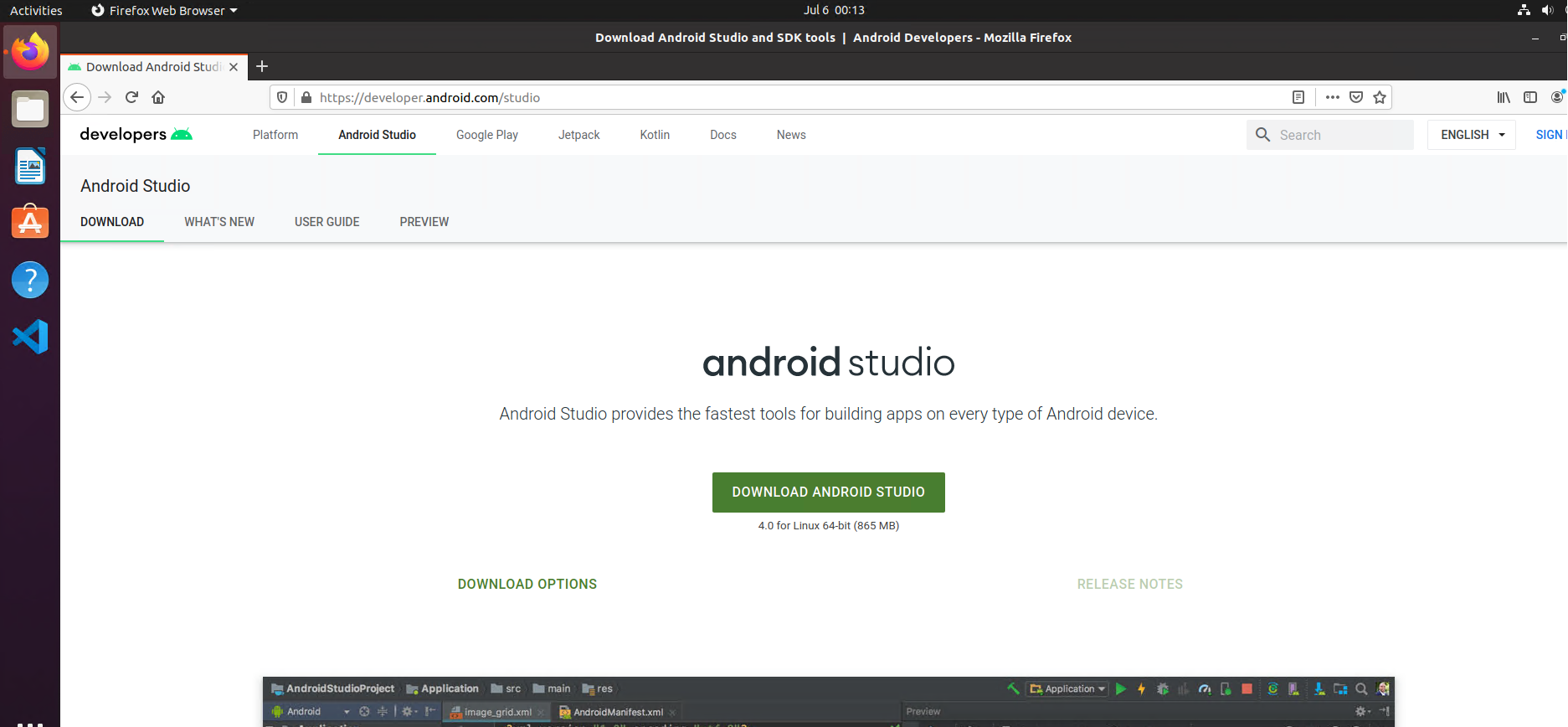
Task: Launch LibreOffice Writer from the dock
Action: (30, 166)
